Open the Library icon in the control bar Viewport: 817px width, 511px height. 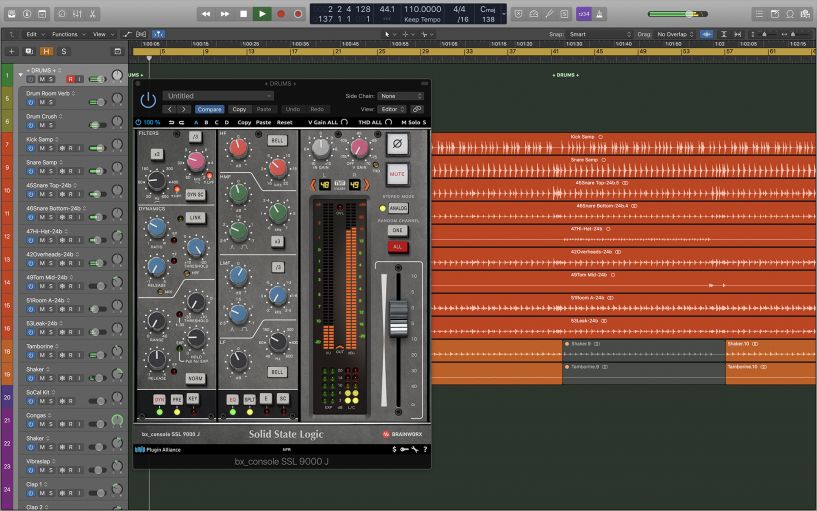click(x=11, y=14)
